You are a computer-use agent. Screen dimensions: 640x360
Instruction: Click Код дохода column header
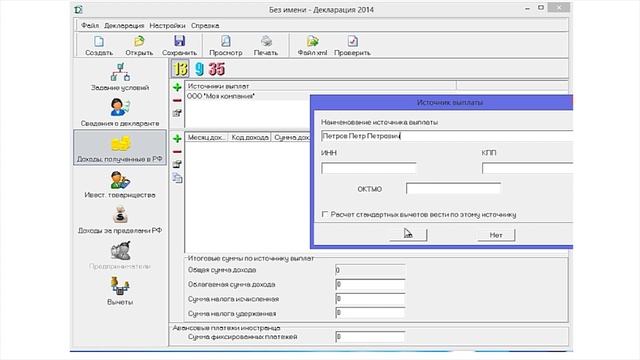pyautogui.click(x=250, y=138)
